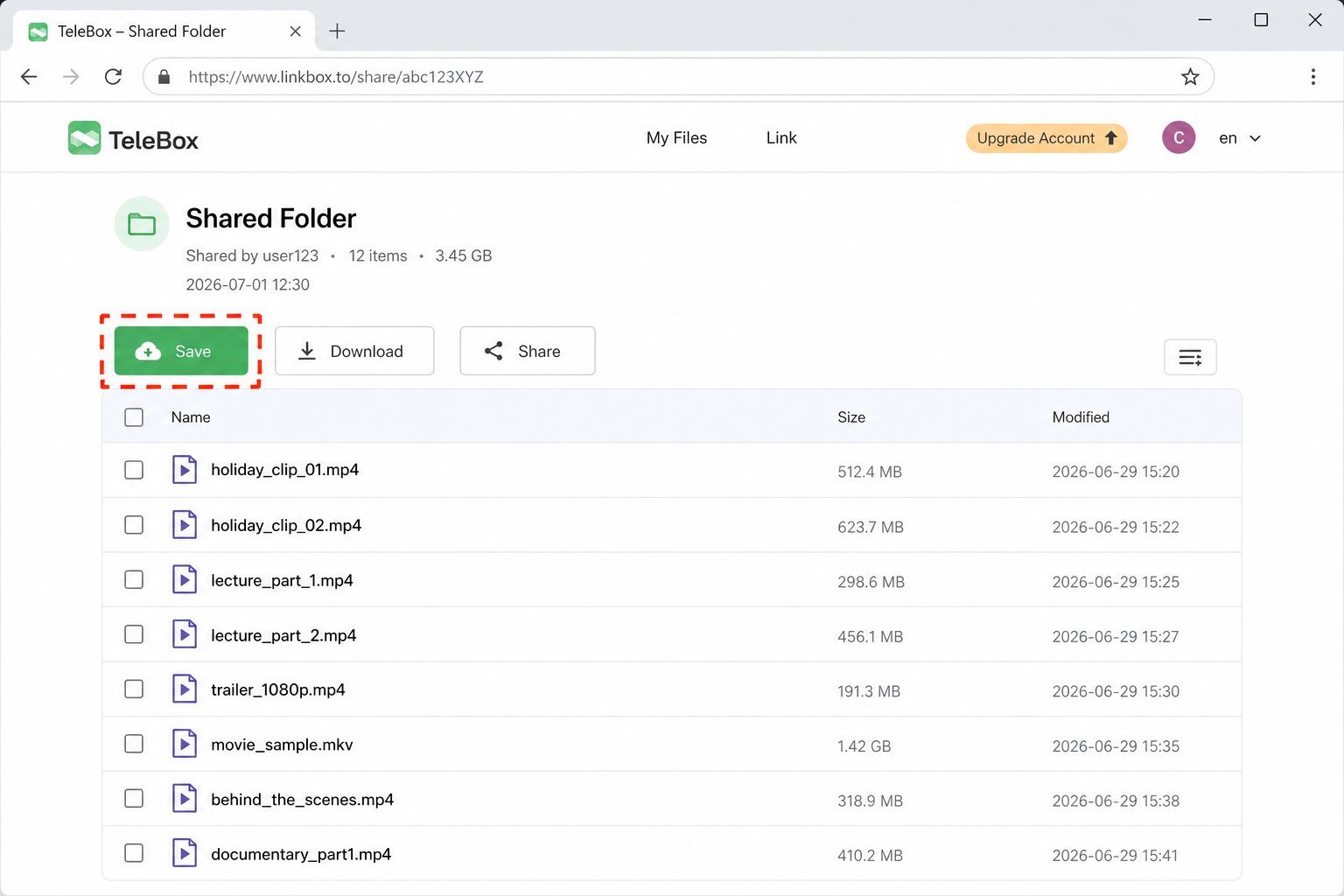Click the 512.4 MB size value
The width and height of the screenshot is (1344, 896).
870,472
